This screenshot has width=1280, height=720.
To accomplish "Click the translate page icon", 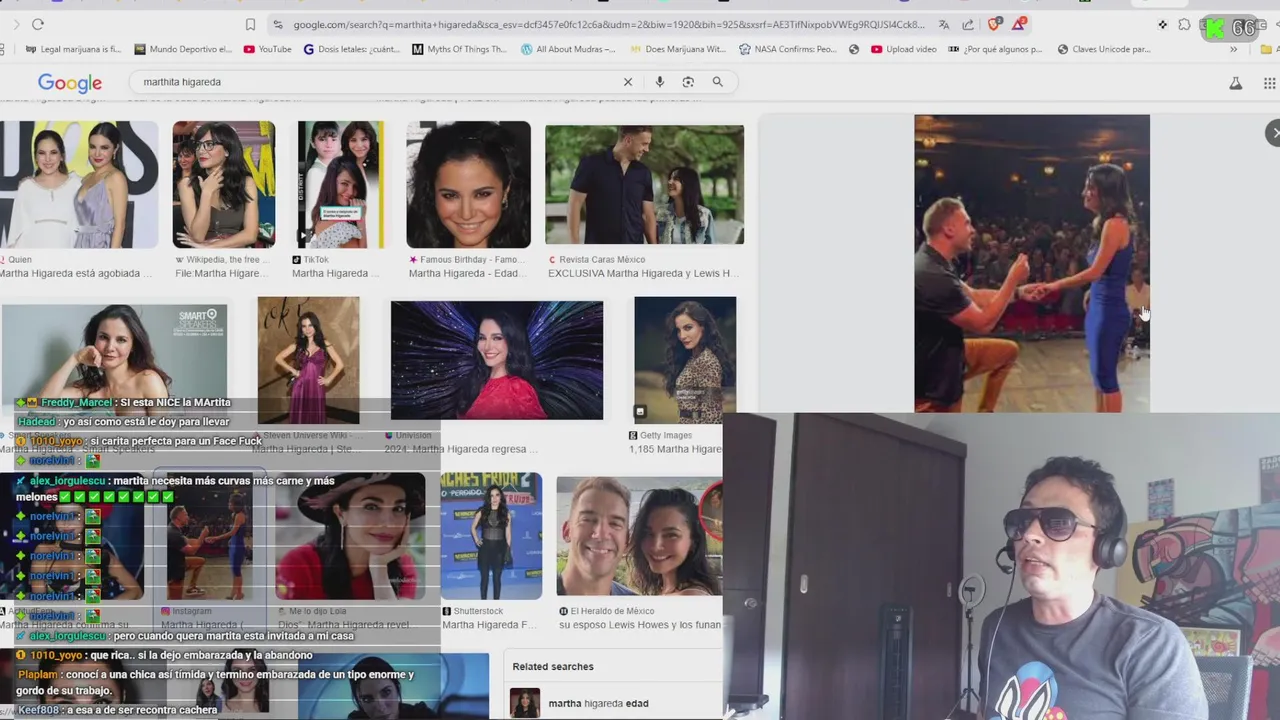I will [x=944, y=24].
